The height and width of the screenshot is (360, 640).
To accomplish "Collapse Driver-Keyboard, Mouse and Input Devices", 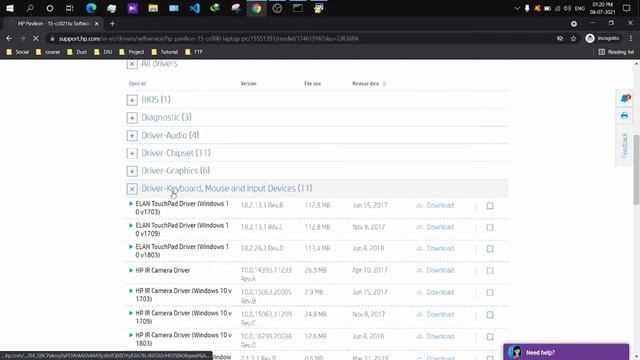I will (132, 189).
